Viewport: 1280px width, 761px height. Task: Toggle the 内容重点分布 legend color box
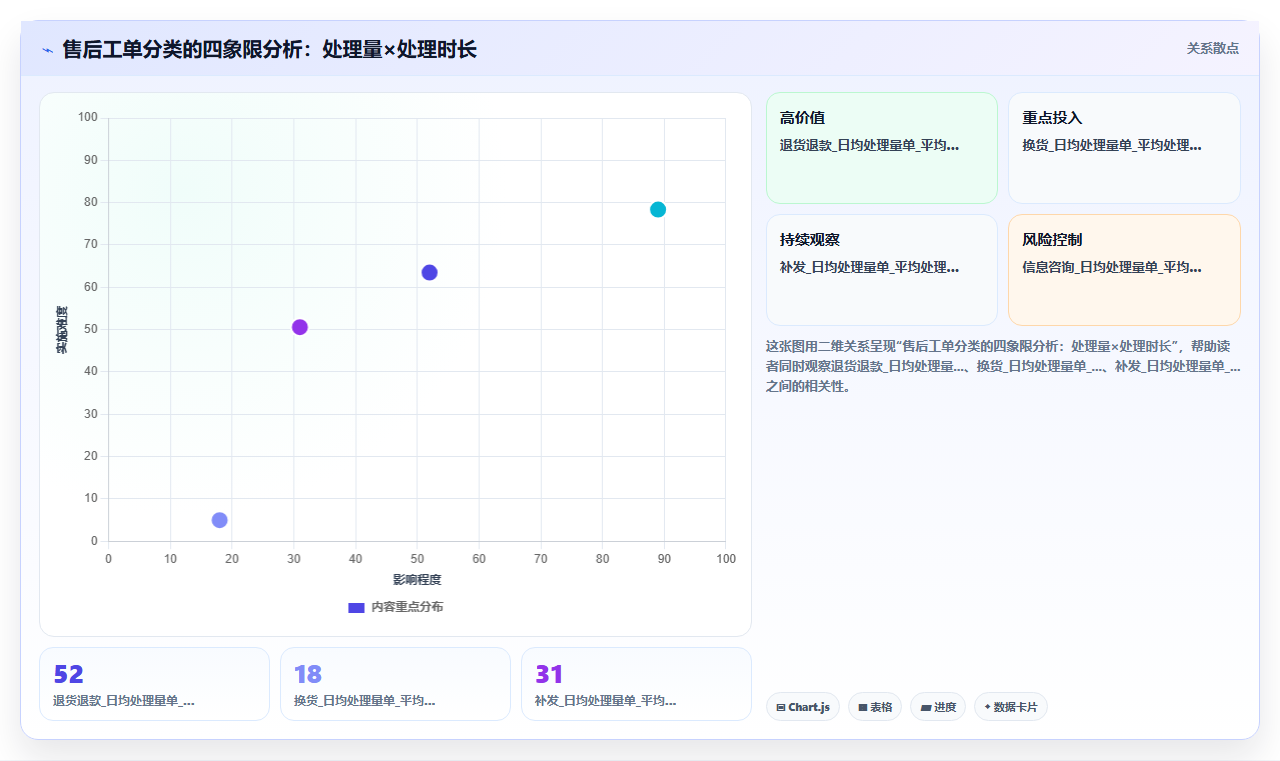coord(356,607)
